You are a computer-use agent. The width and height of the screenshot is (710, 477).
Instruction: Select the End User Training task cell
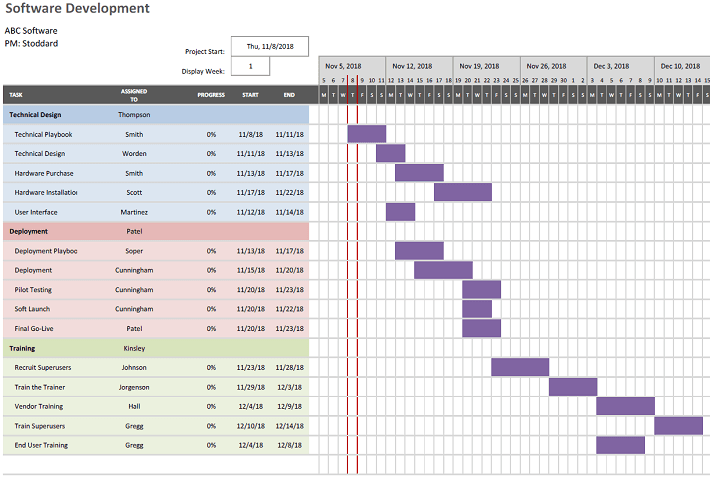[x=41, y=445]
